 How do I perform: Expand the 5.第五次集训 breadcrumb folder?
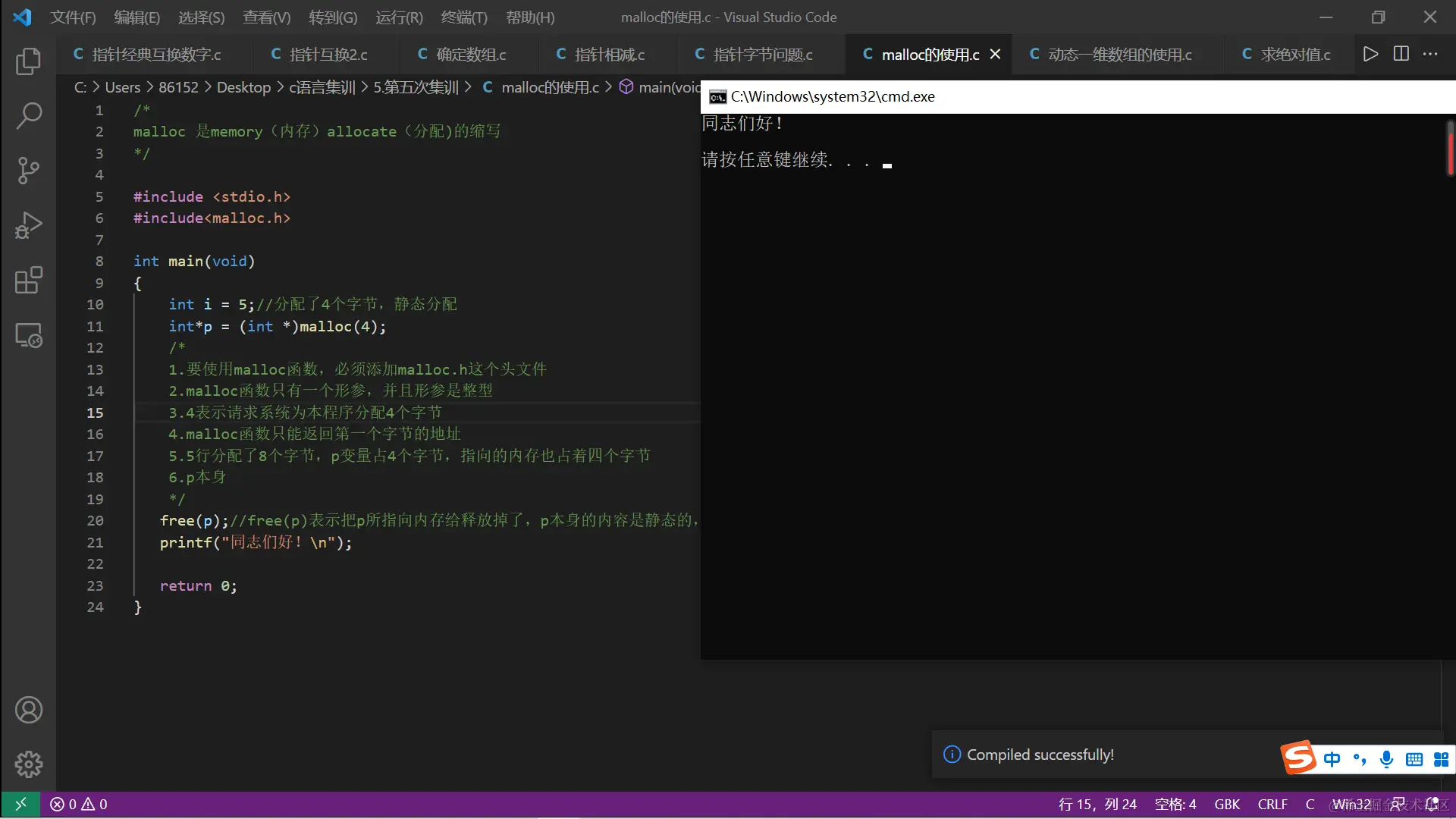(x=416, y=87)
